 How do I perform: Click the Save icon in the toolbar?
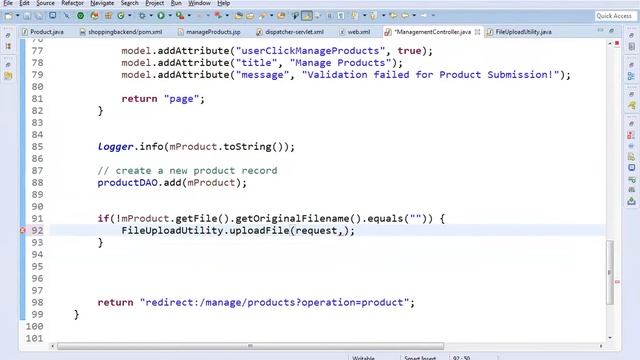pos(27,16)
